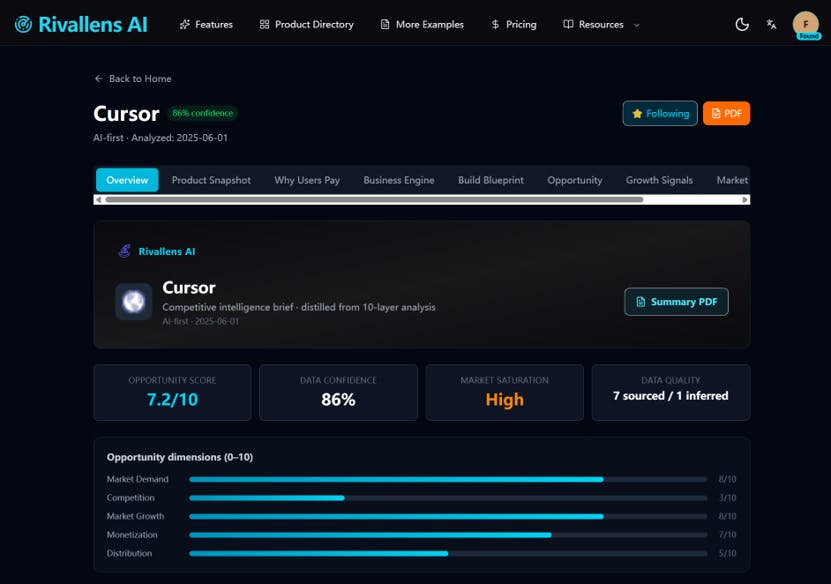
Task: Open the Business Engine tab
Action: click(x=399, y=180)
